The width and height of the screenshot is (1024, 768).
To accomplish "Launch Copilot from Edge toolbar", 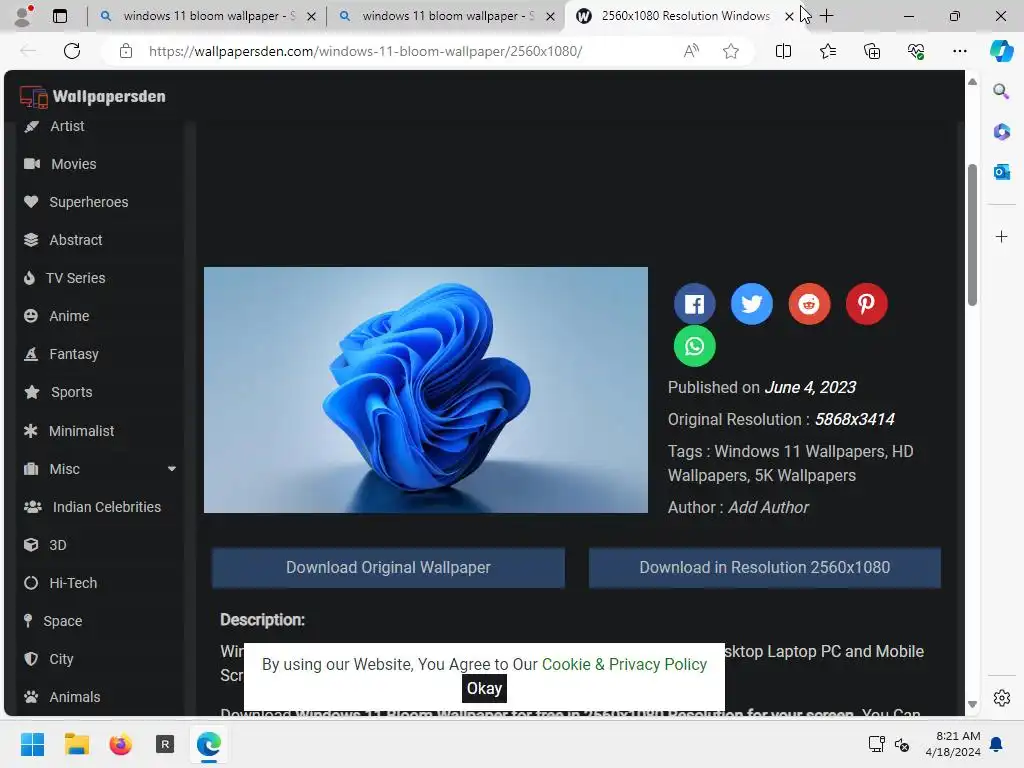I will coord(1001,51).
